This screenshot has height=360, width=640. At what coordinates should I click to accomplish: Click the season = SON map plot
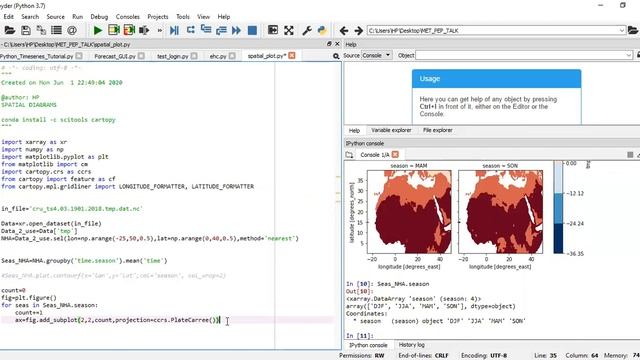pyautogui.click(x=500, y=212)
